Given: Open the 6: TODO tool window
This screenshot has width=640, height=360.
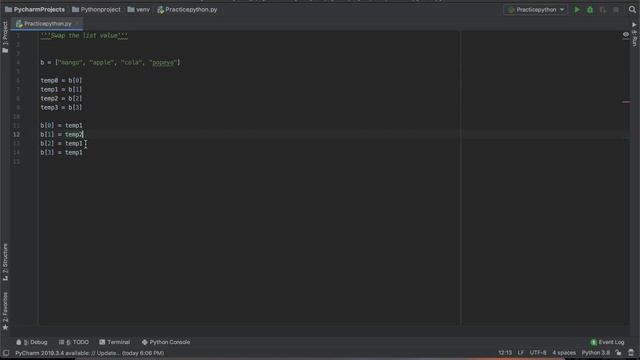Looking at the screenshot, I should (73, 342).
